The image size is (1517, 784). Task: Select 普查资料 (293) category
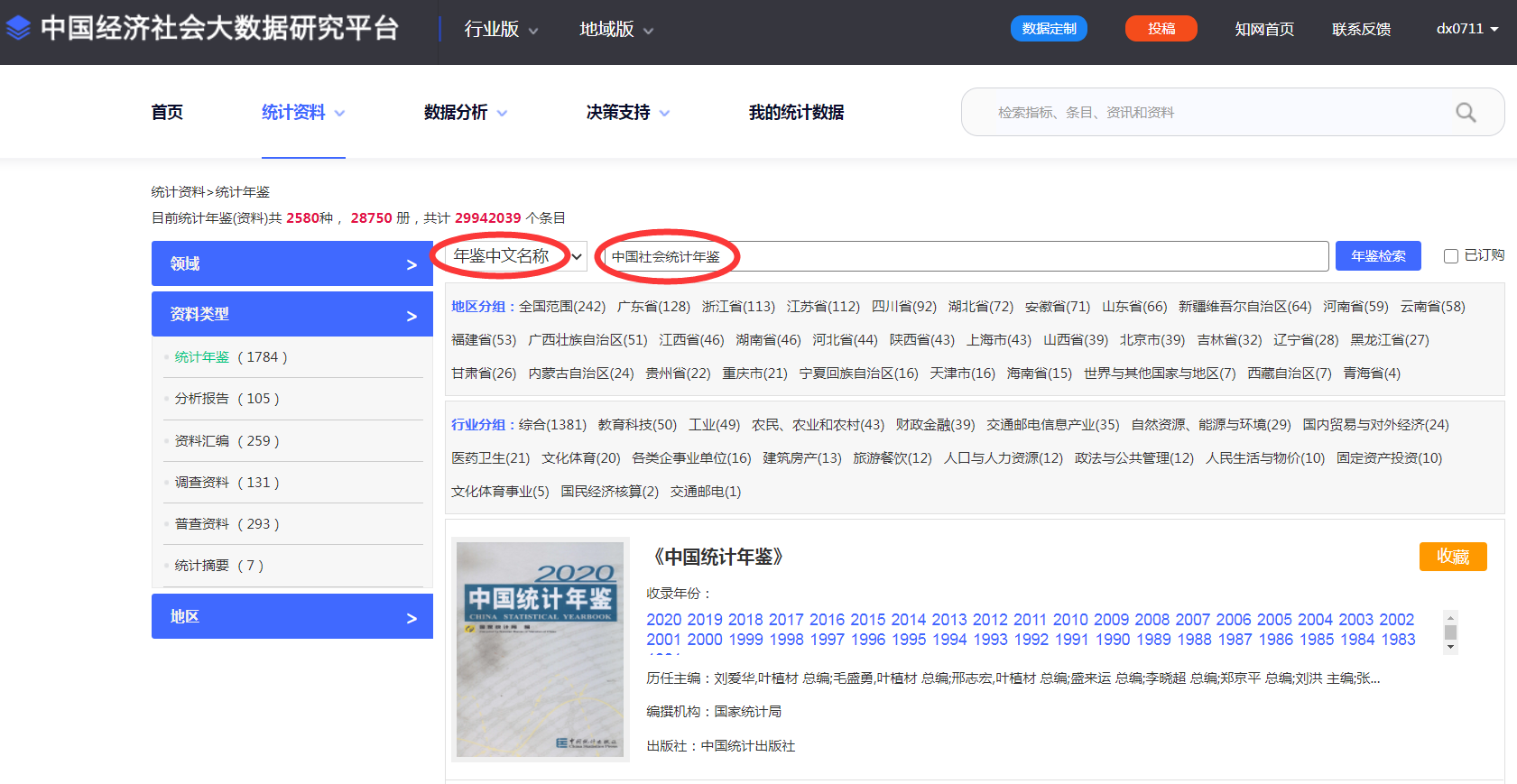227,524
